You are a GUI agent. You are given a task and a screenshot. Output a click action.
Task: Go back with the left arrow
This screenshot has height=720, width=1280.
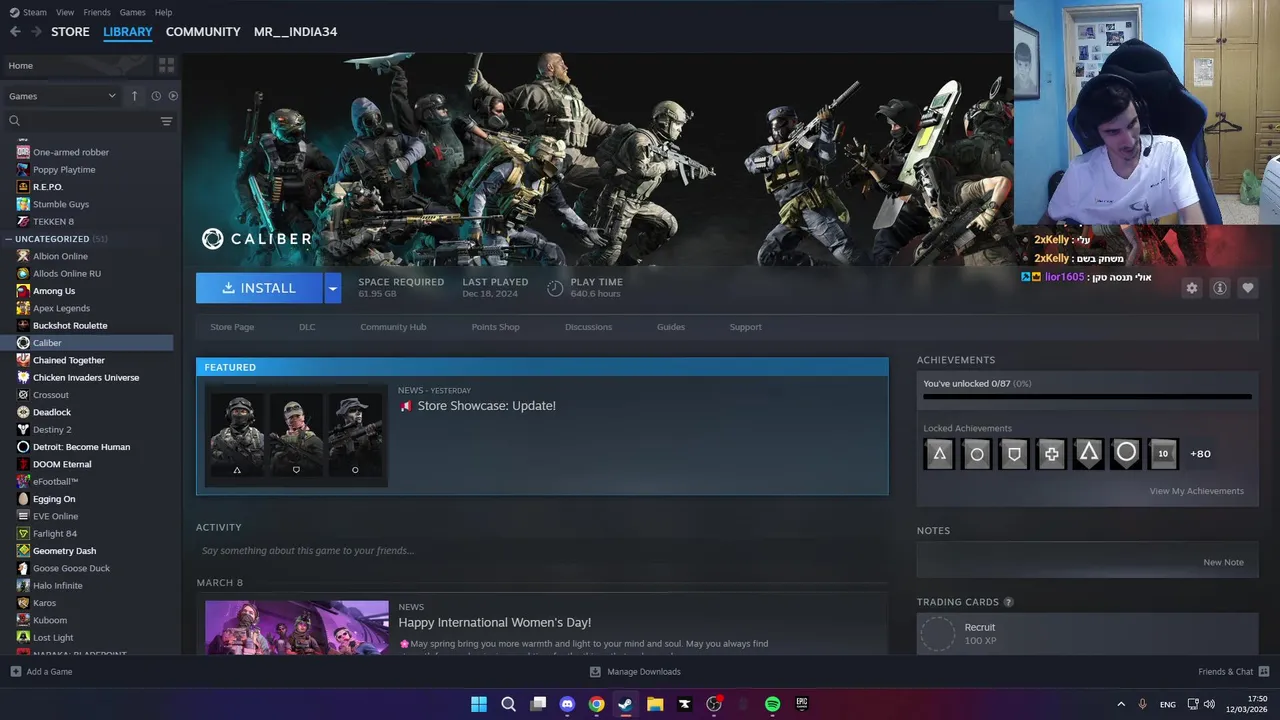15,32
